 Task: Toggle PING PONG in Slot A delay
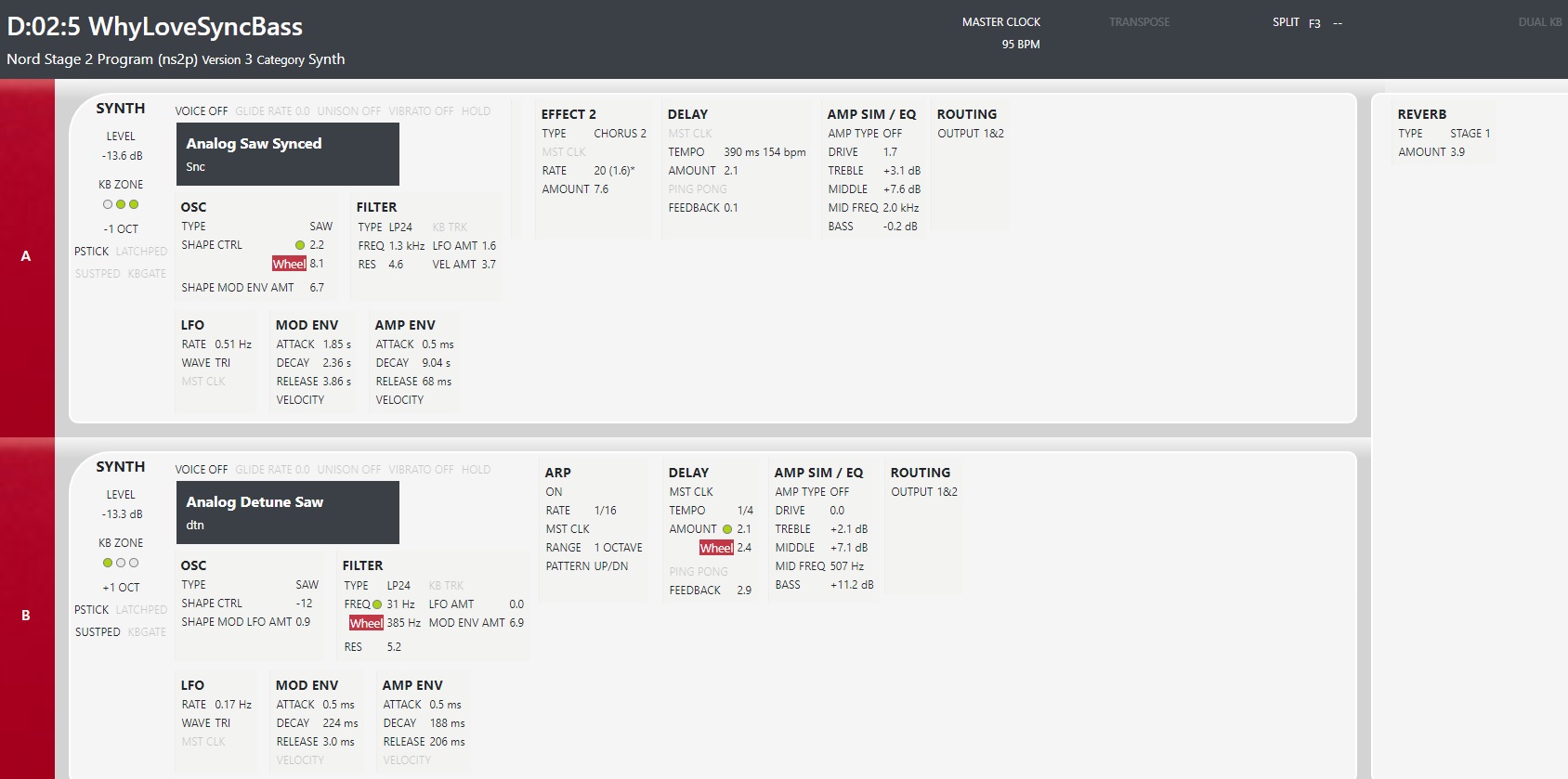pos(698,189)
